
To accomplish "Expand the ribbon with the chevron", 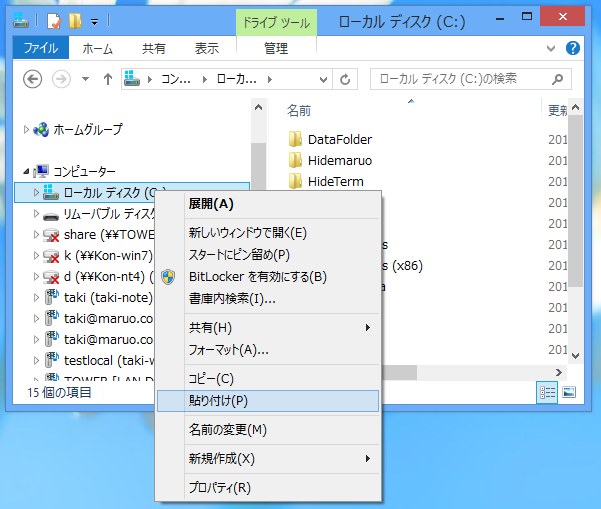I will coord(551,48).
